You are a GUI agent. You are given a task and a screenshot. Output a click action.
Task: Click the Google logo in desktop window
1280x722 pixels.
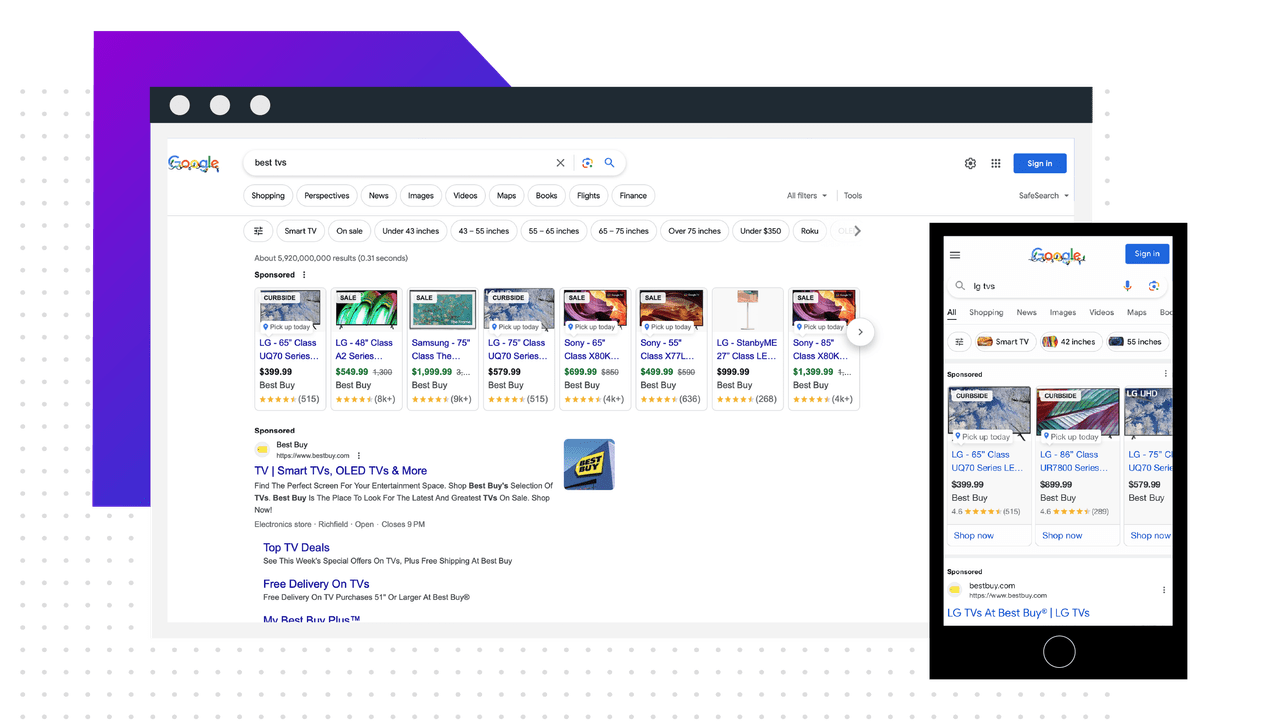click(193, 163)
